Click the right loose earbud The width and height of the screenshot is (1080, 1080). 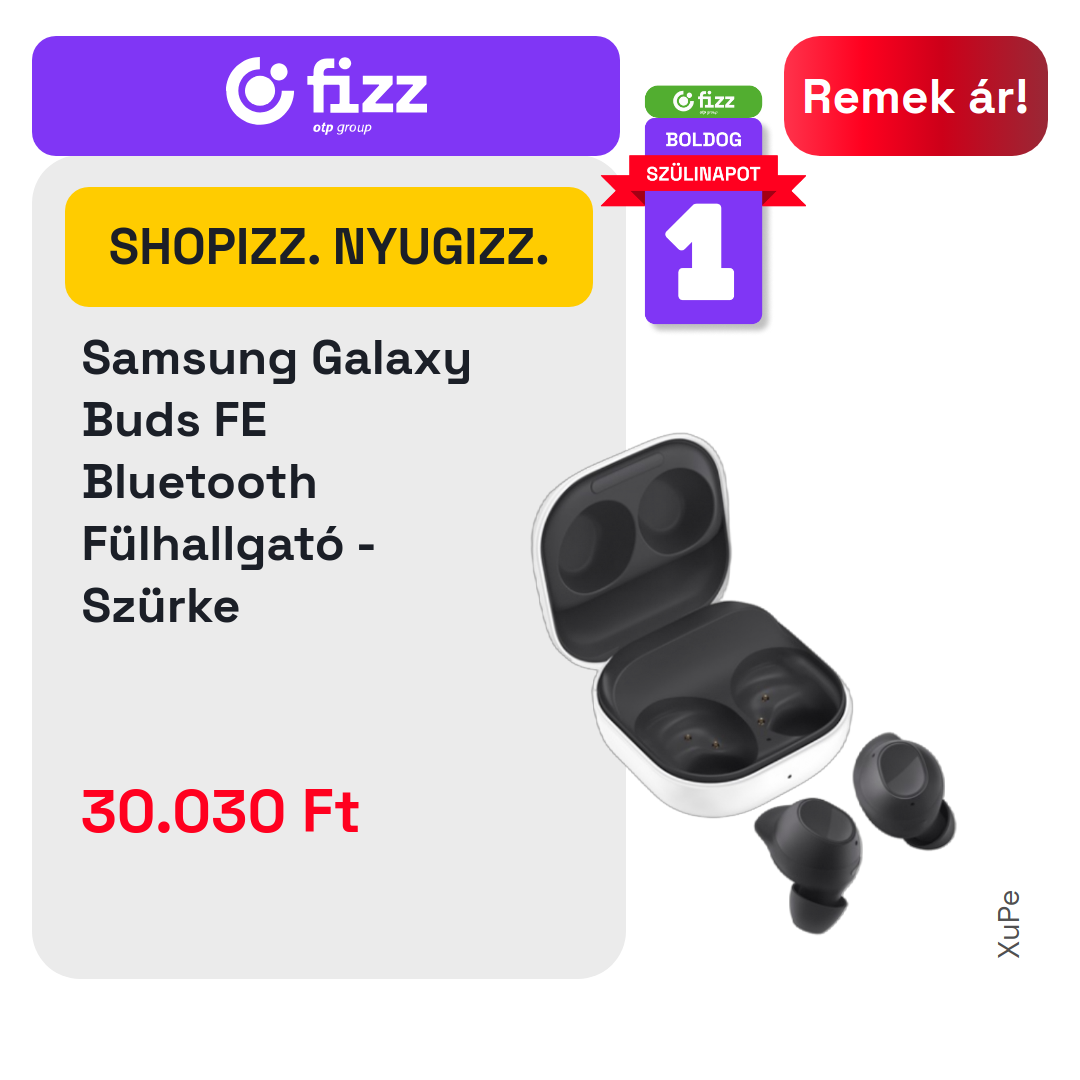coord(904,790)
